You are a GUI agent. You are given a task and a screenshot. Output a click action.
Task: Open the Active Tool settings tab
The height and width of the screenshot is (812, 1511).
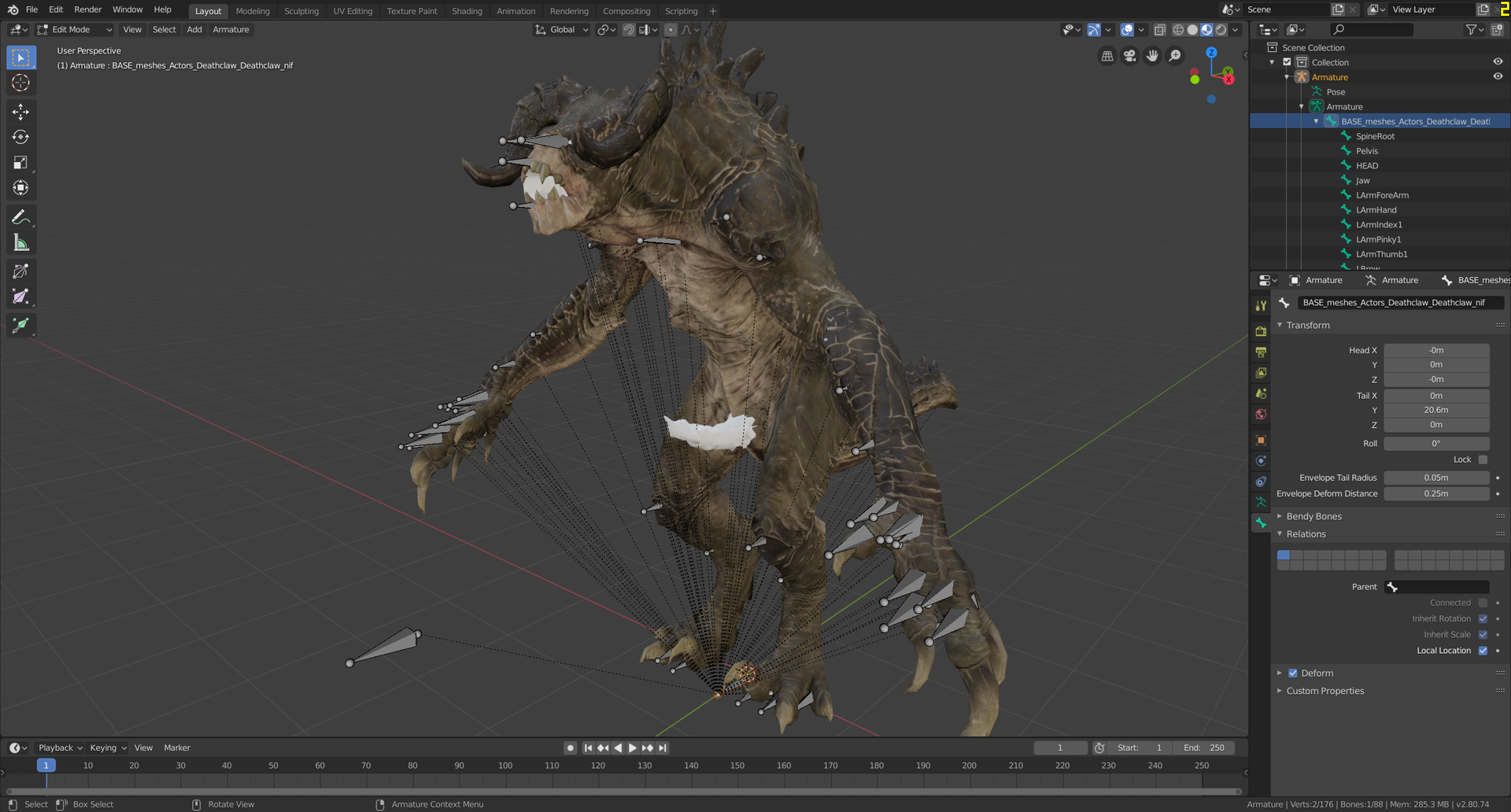click(x=1261, y=306)
